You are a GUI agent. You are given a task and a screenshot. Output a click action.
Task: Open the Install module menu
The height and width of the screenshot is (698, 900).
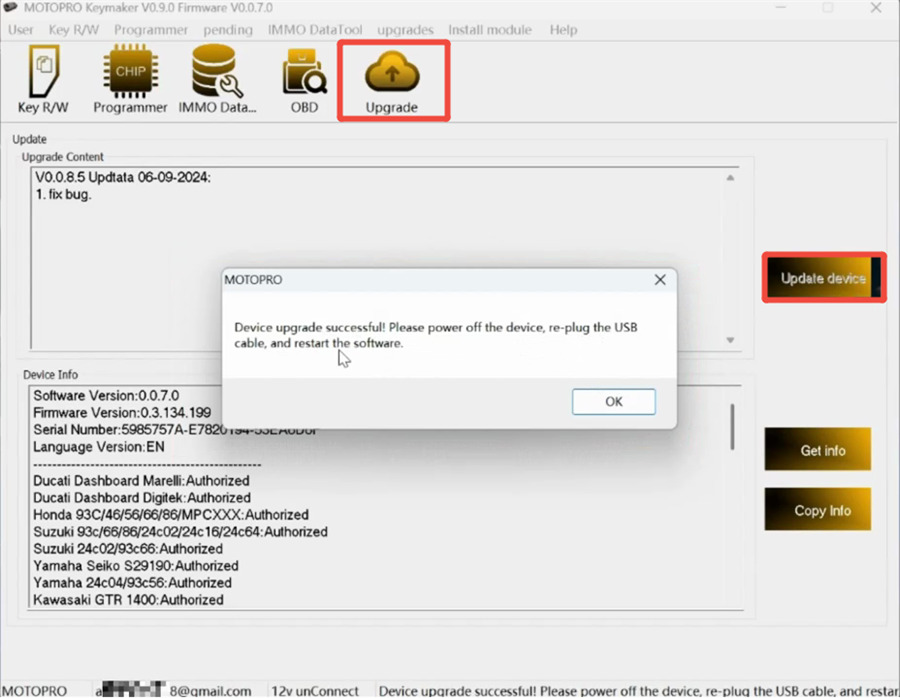tap(490, 30)
